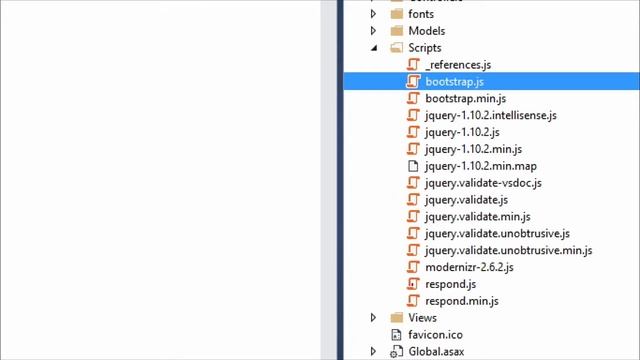The height and width of the screenshot is (360, 640).
Task: Click the Global.asax file icon
Action: (x=396, y=351)
